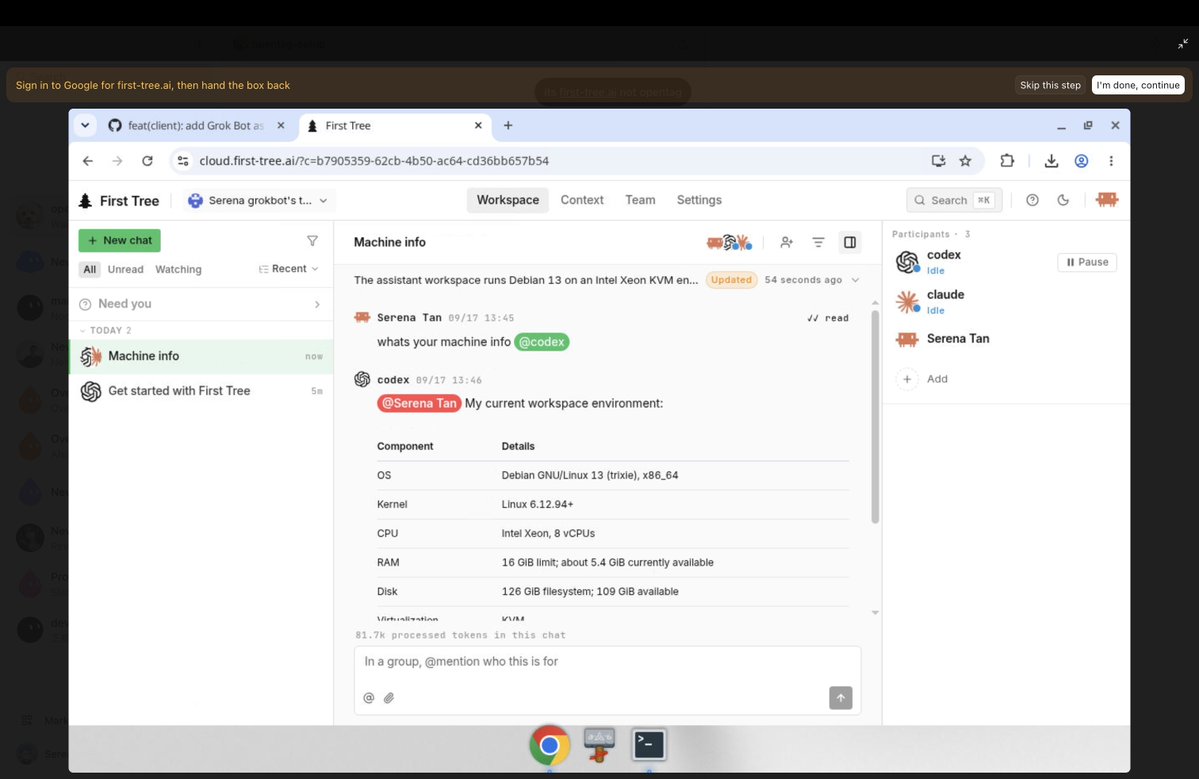Click the @ mention icon in composer
The width and height of the screenshot is (1199, 779).
369,698
